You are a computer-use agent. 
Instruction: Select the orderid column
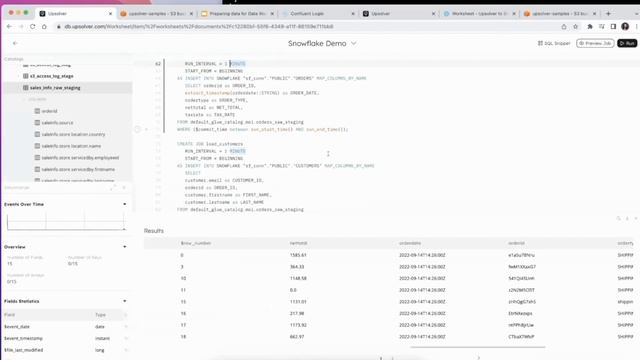click(x=49, y=111)
